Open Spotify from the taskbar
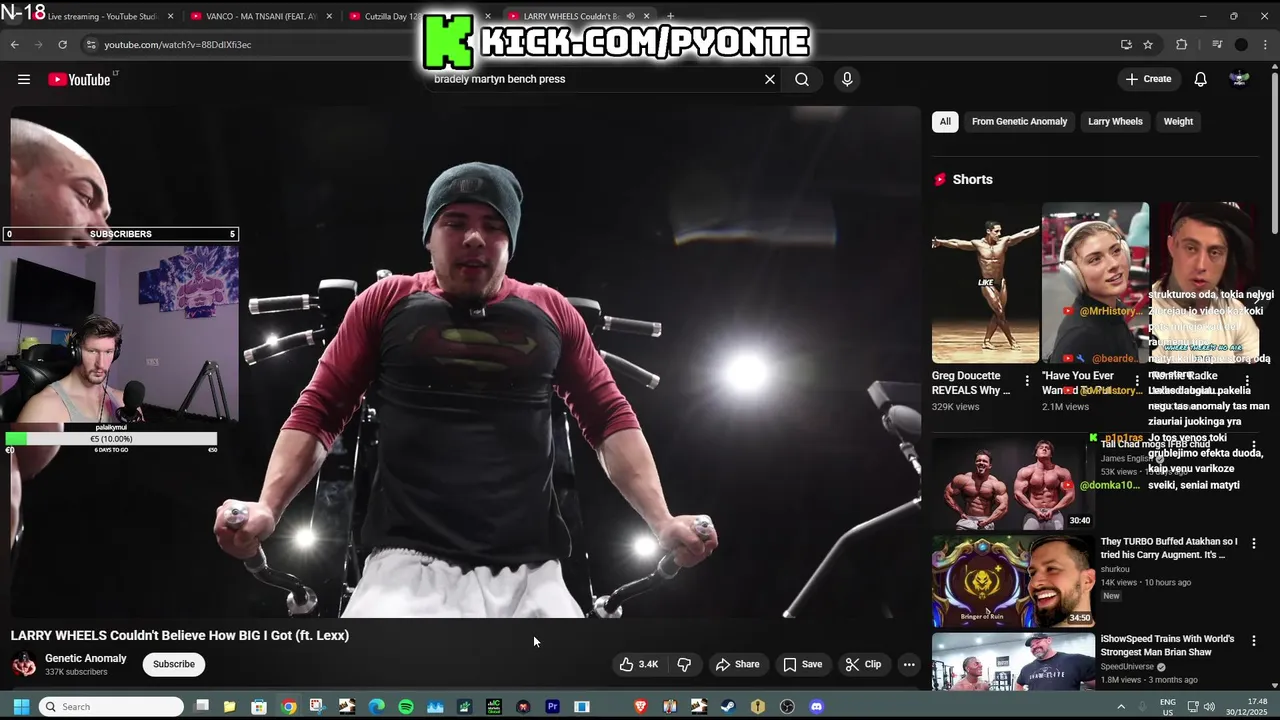The image size is (1280, 720). click(x=406, y=707)
